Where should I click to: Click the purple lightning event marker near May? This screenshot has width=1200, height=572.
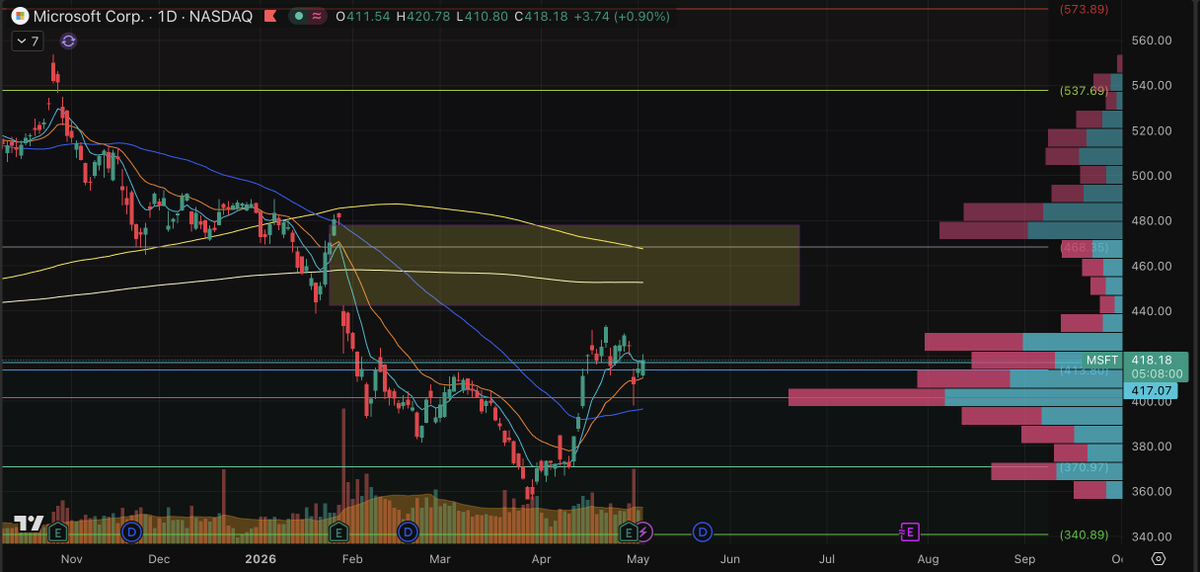645,531
